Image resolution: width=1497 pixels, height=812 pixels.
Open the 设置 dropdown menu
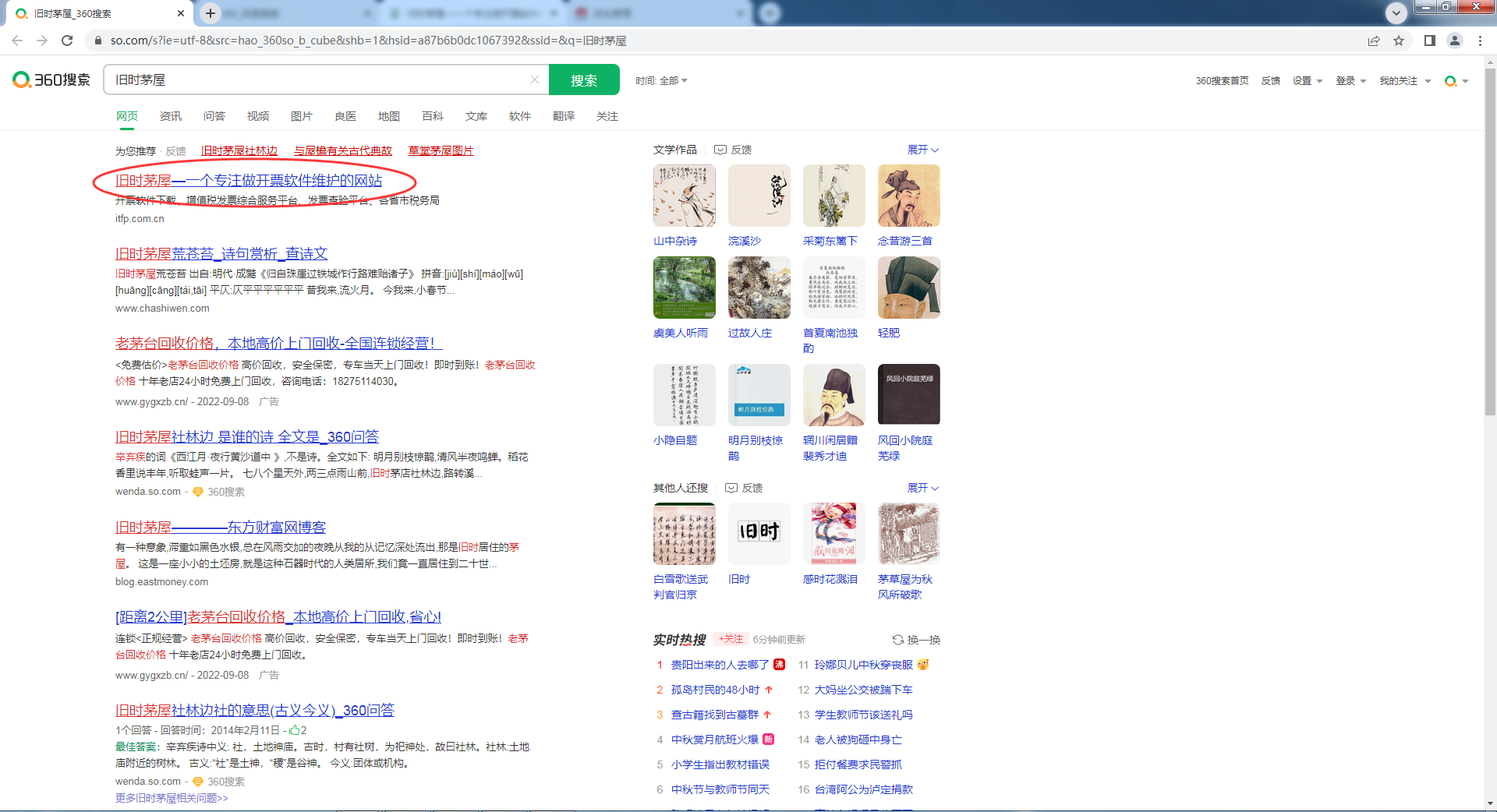coord(1308,81)
